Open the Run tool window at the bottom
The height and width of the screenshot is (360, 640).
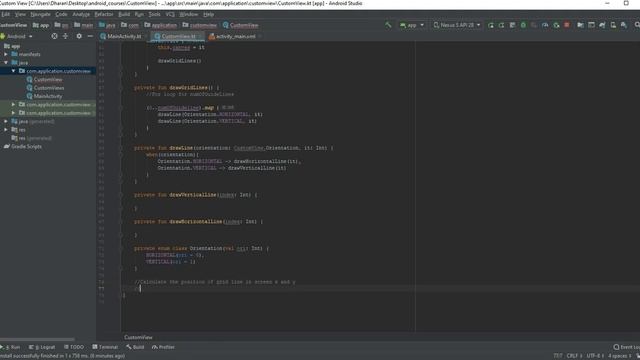(x=10, y=347)
